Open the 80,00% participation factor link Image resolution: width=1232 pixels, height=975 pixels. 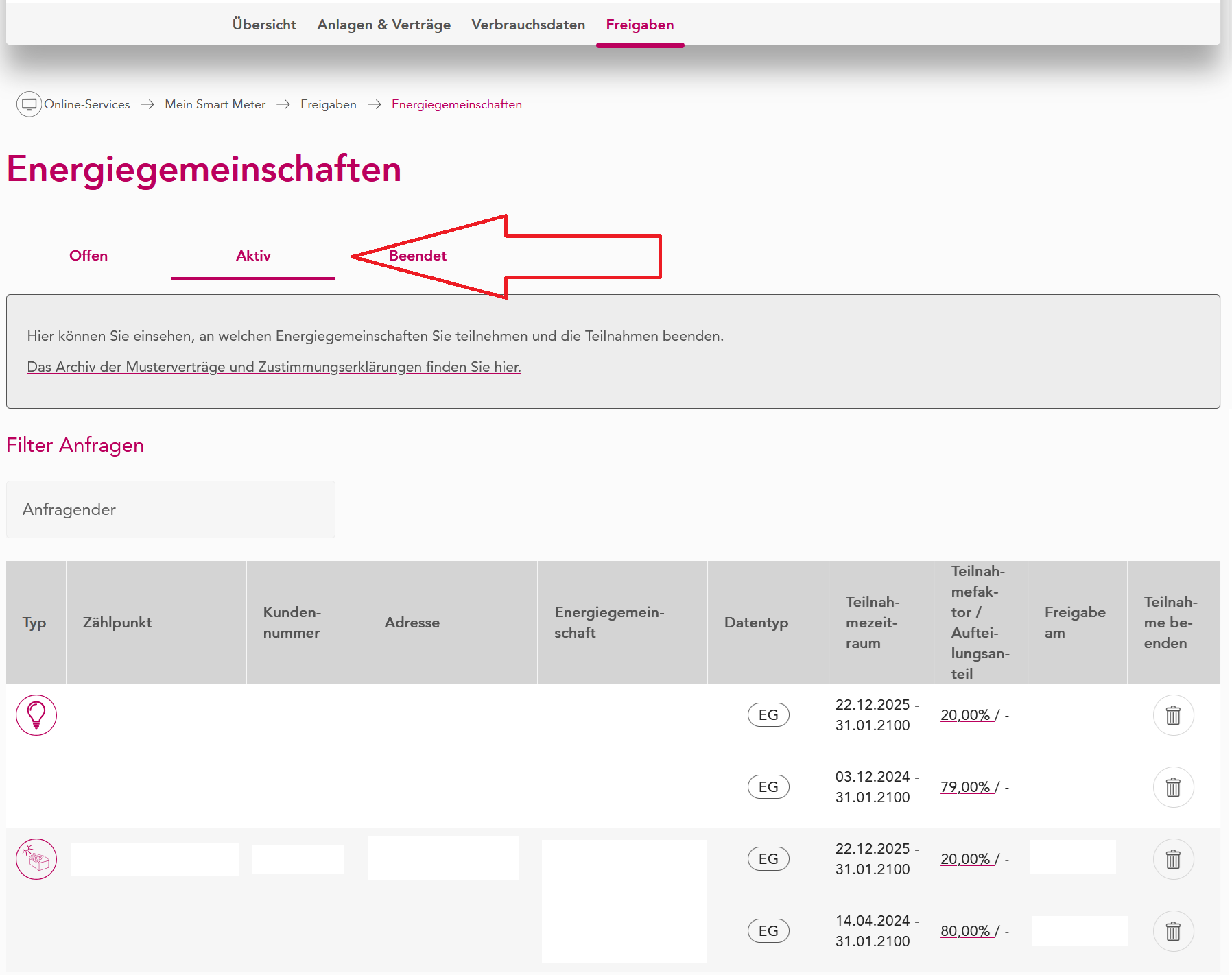tap(965, 931)
